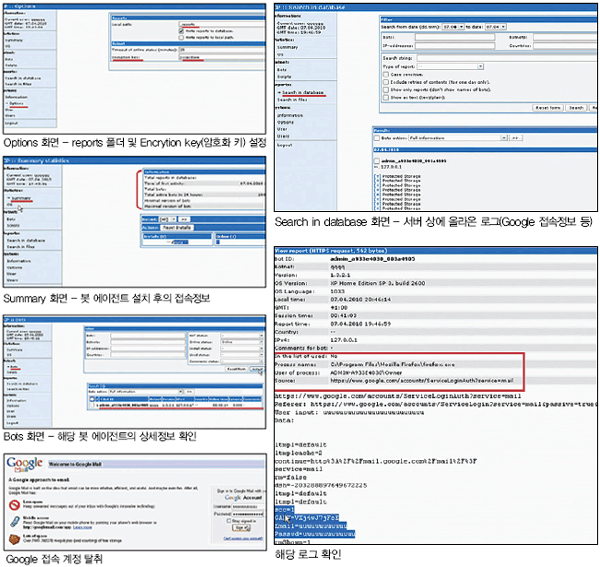Click the Countries field in Search filter
This screenshot has height=567, width=600.
(x=565, y=46)
